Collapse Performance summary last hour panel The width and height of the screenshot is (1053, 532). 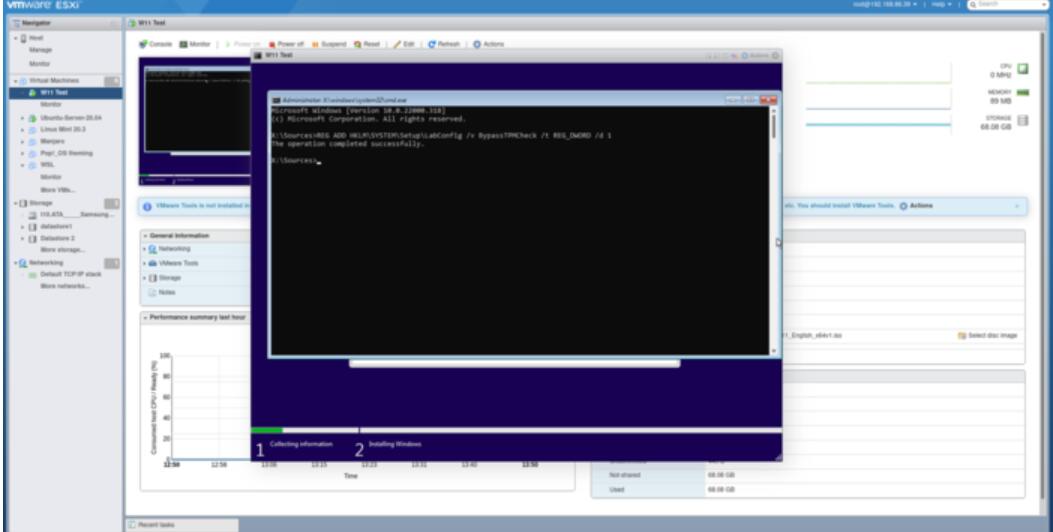(145, 317)
